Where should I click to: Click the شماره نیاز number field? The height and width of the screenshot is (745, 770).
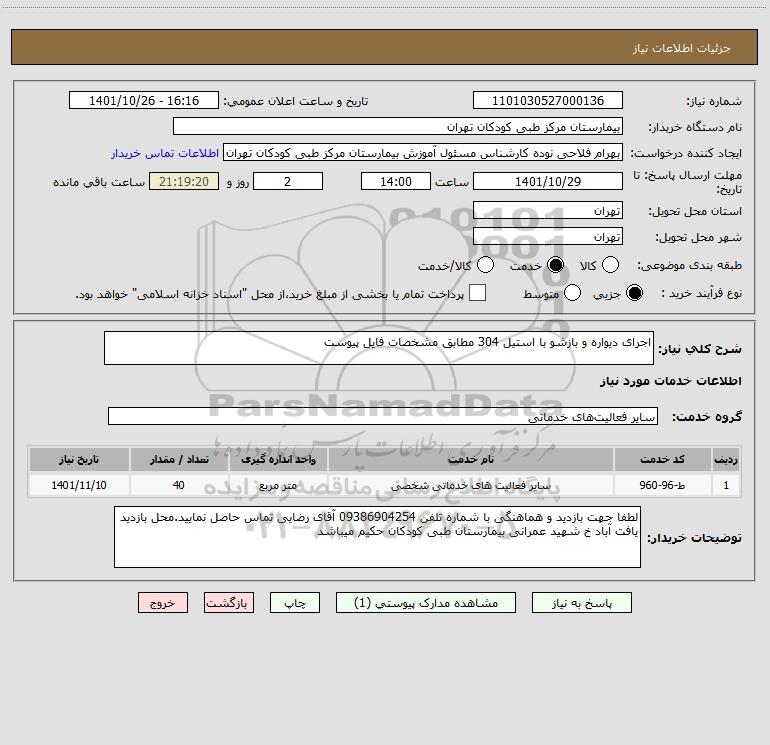[548, 101]
